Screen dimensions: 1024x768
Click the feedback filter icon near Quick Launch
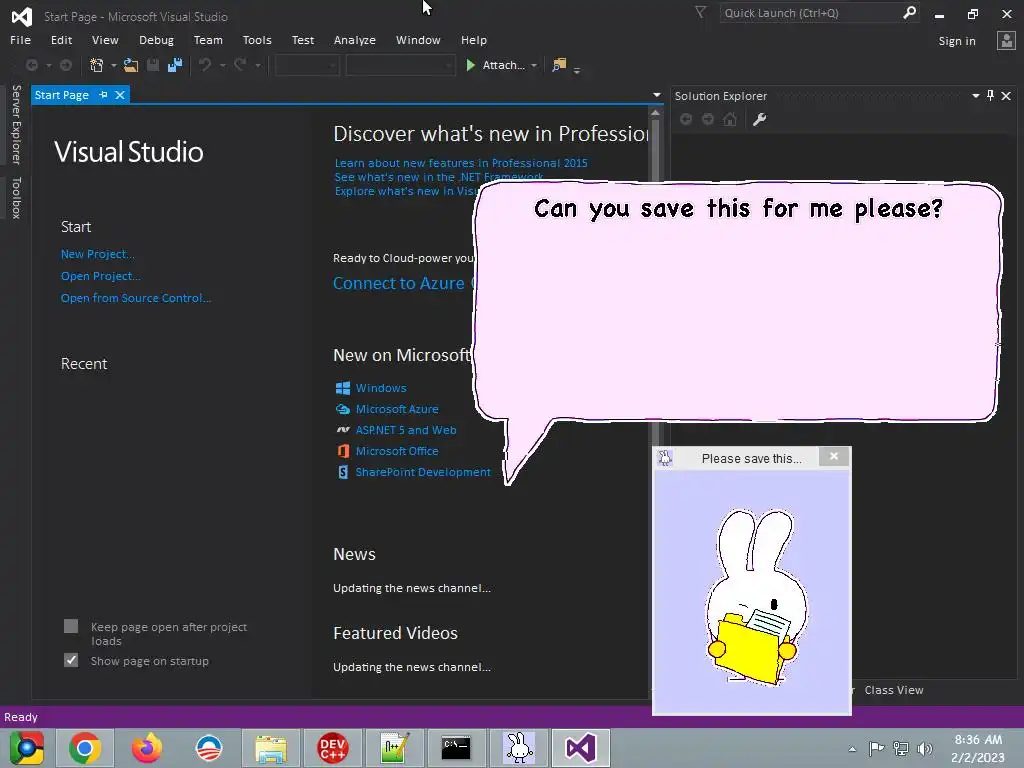700,12
